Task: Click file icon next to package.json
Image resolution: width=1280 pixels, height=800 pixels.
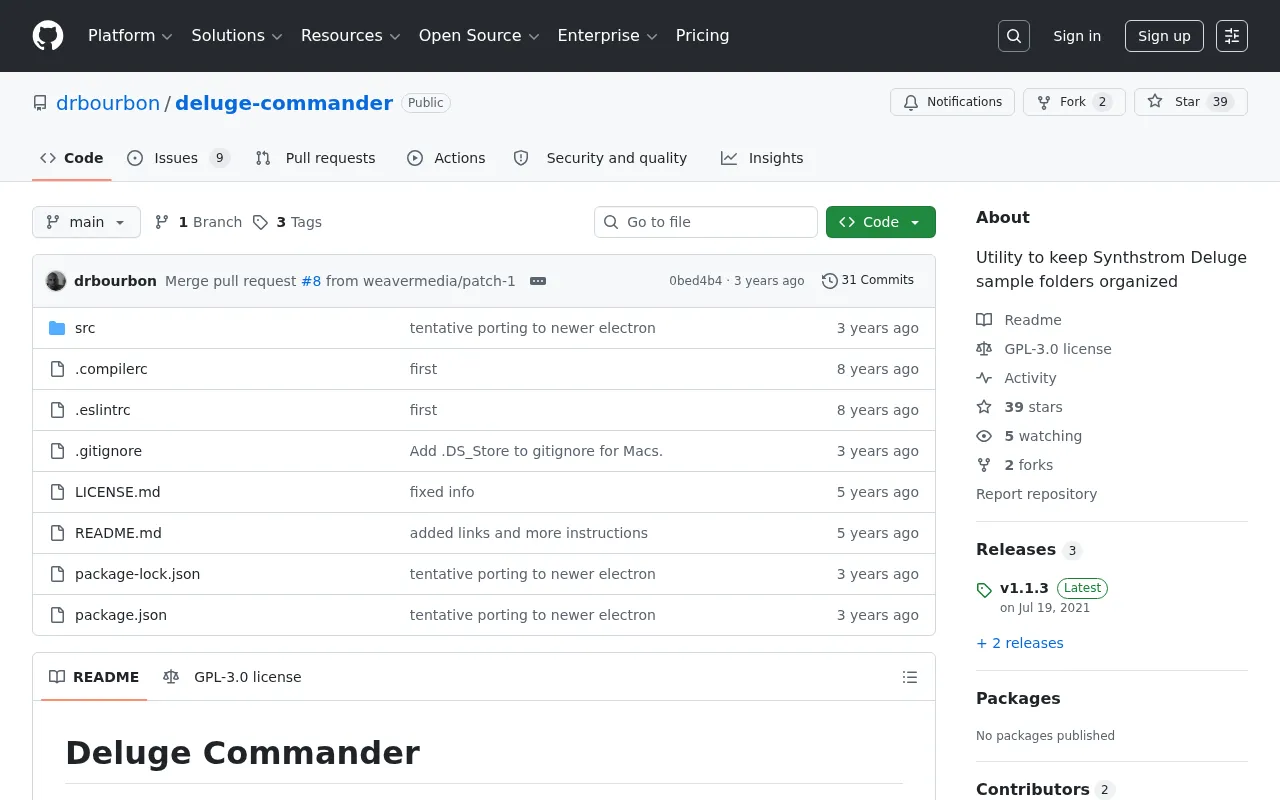Action: click(57, 615)
